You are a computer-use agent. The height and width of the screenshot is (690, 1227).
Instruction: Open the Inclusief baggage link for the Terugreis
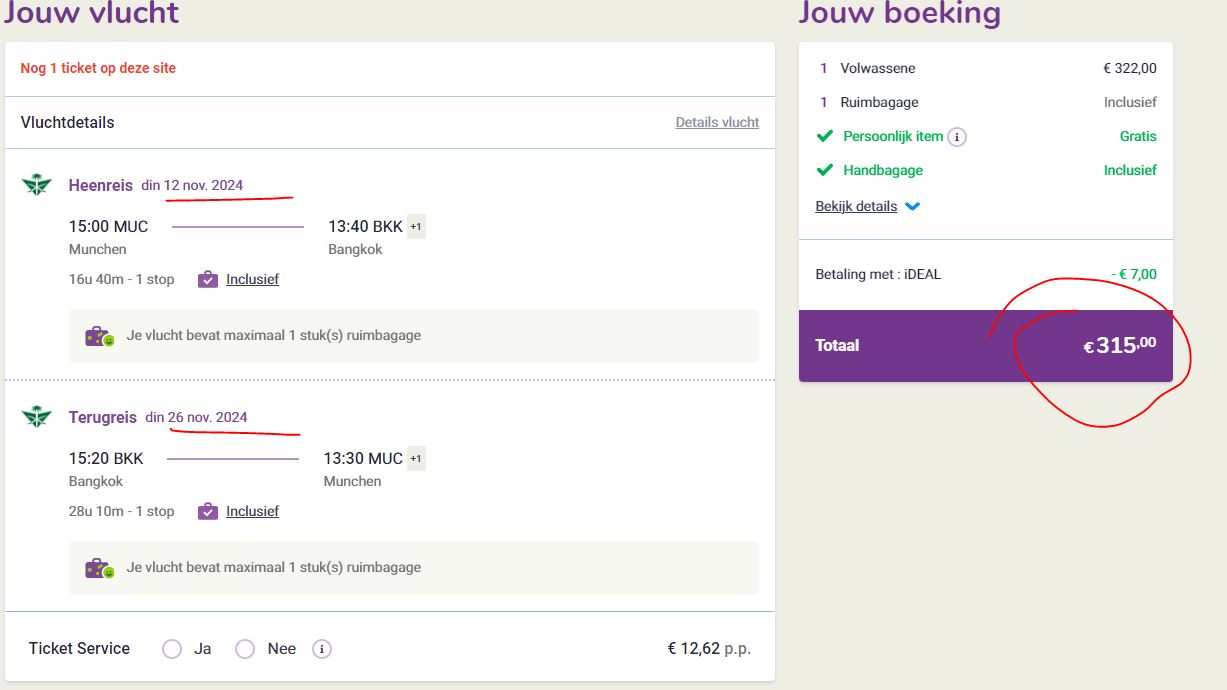252,511
